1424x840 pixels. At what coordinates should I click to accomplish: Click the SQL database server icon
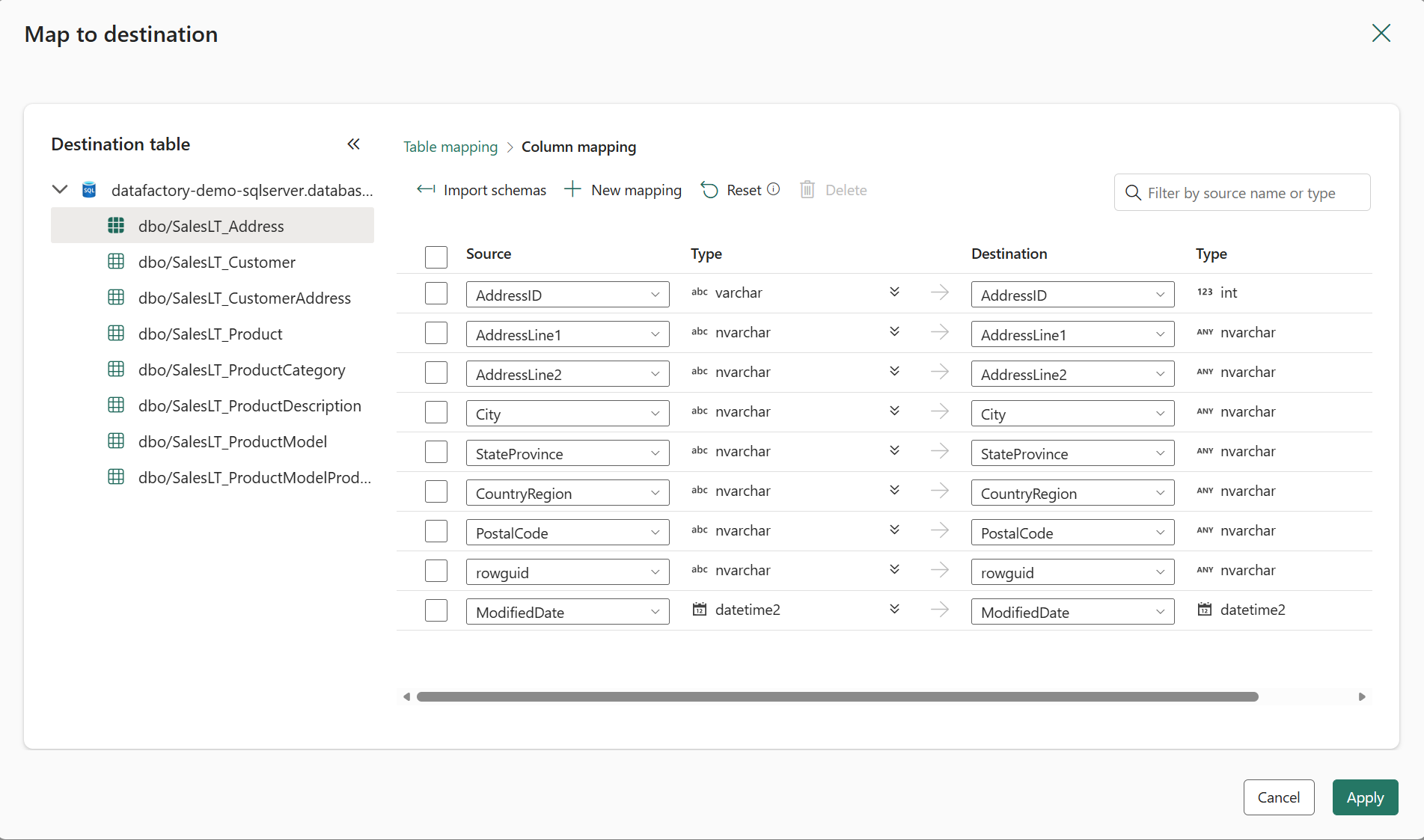pyautogui.click(x=89, y=189)
